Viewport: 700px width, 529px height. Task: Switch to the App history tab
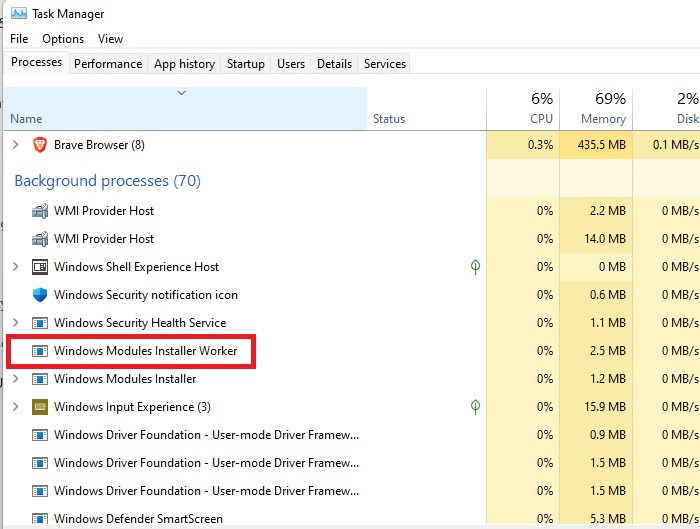pos(184,64)
